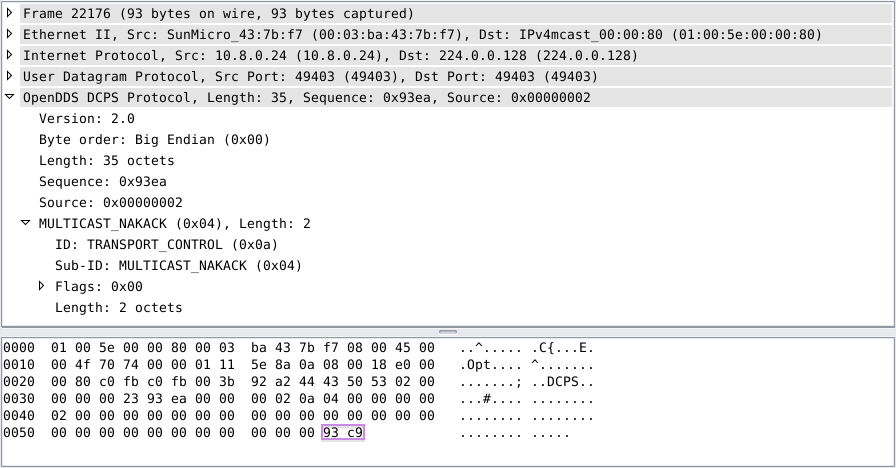Click highlighted hex bytes 93 c9

pyautogui.click(x=343, y=433)
